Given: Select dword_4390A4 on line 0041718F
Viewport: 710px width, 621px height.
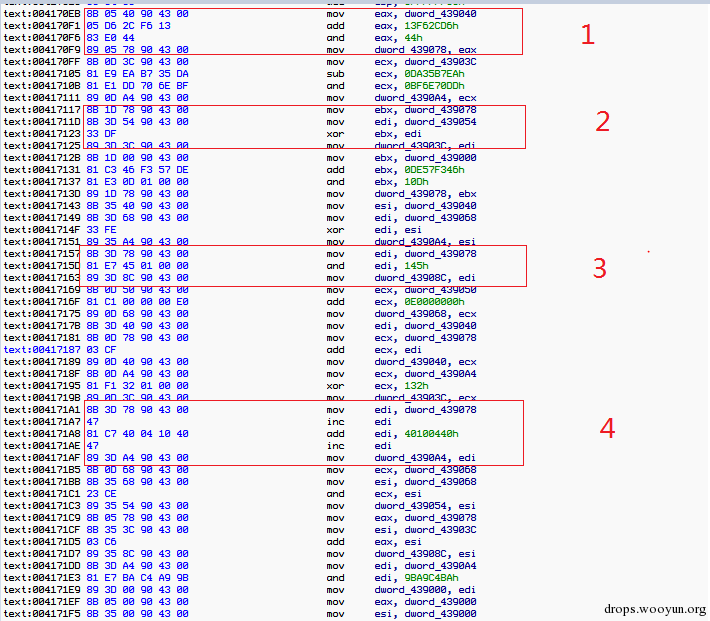Looking at the screenshot, I should pos(440,374).
